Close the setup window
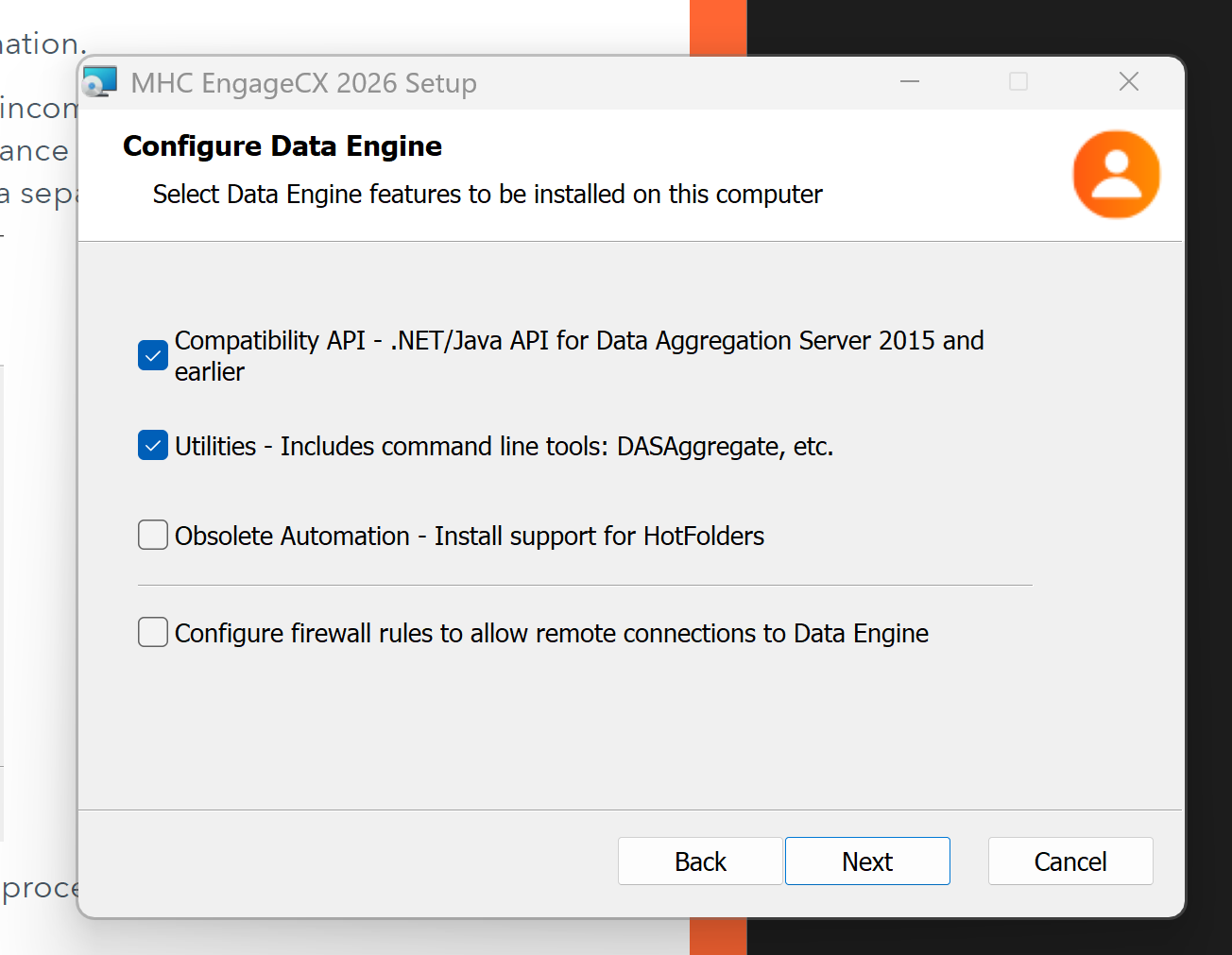 pos(1129,82)
